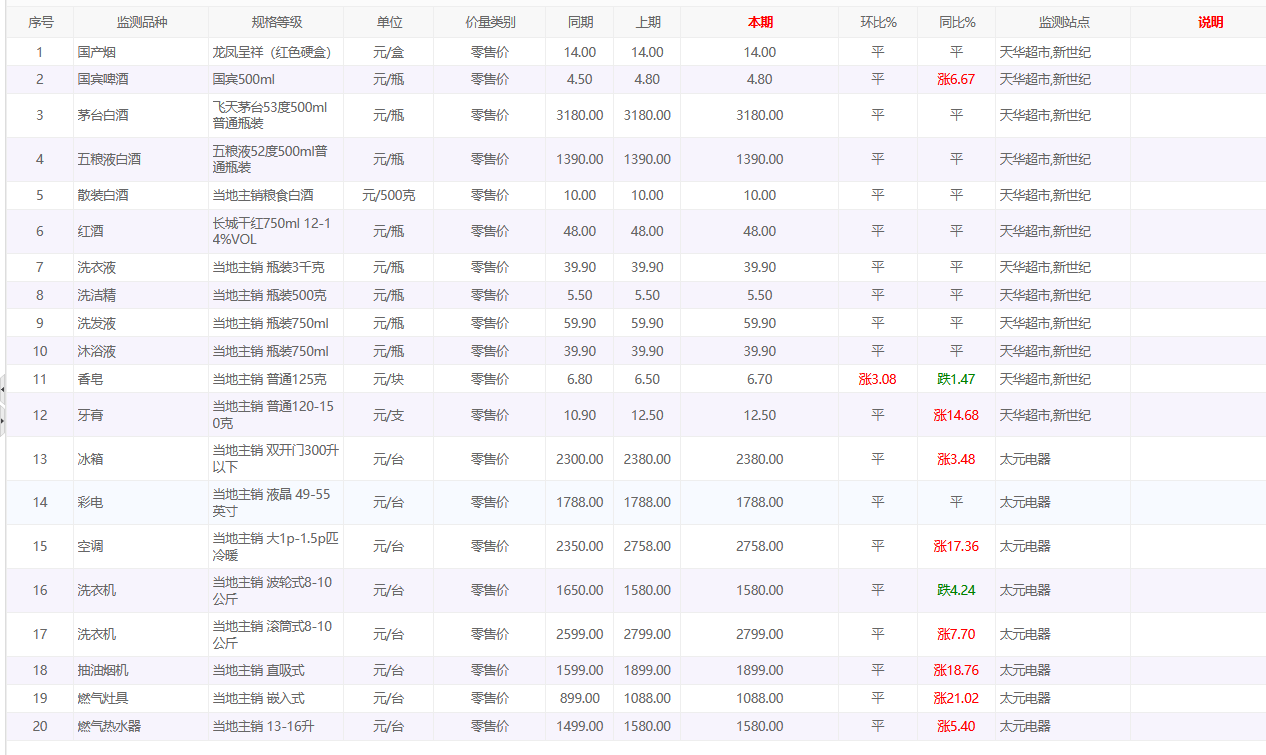Click the 序号 column header
1266x755 pixels.
(x=40, y=22)
